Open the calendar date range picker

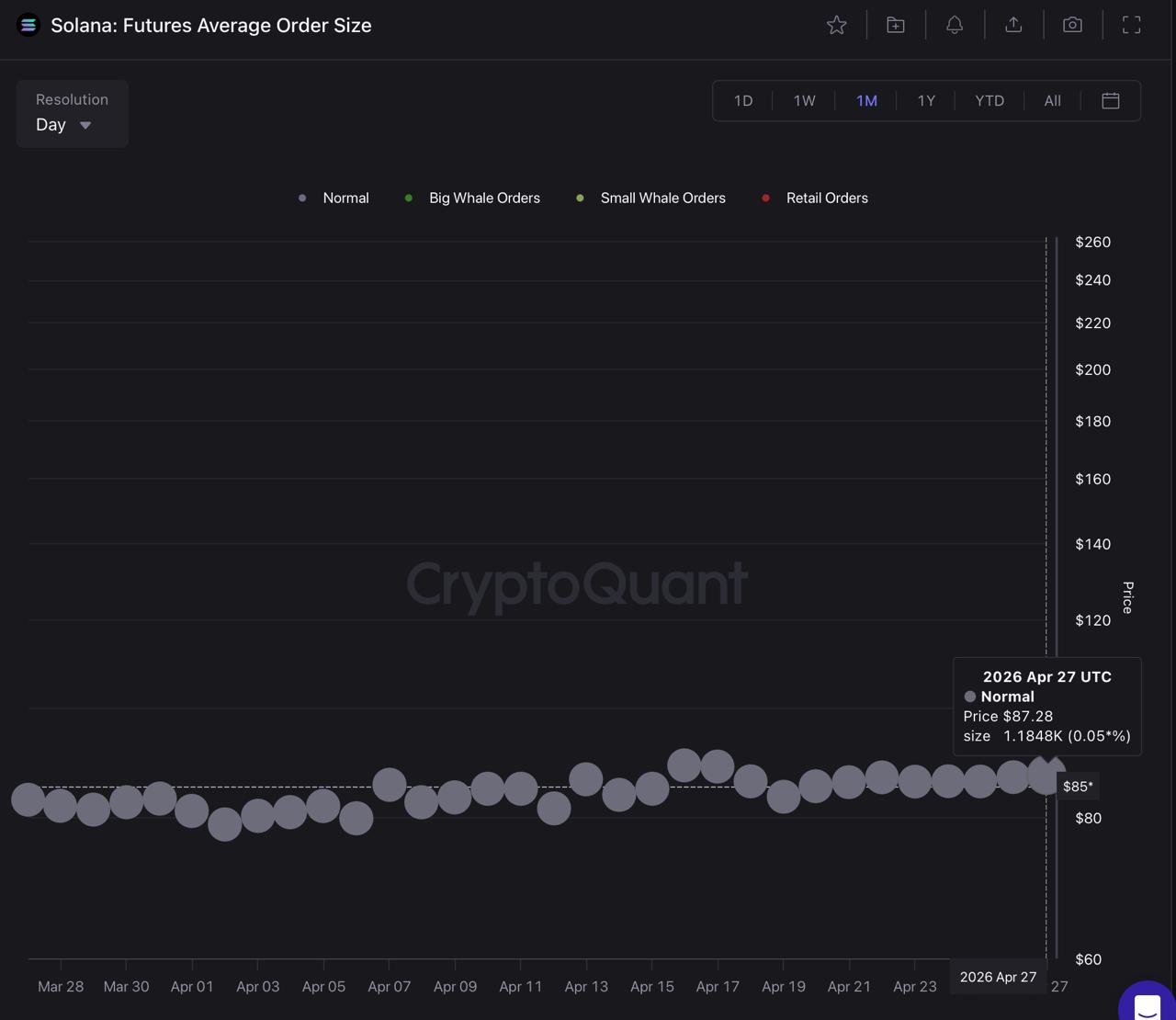tap(1110, 101)
